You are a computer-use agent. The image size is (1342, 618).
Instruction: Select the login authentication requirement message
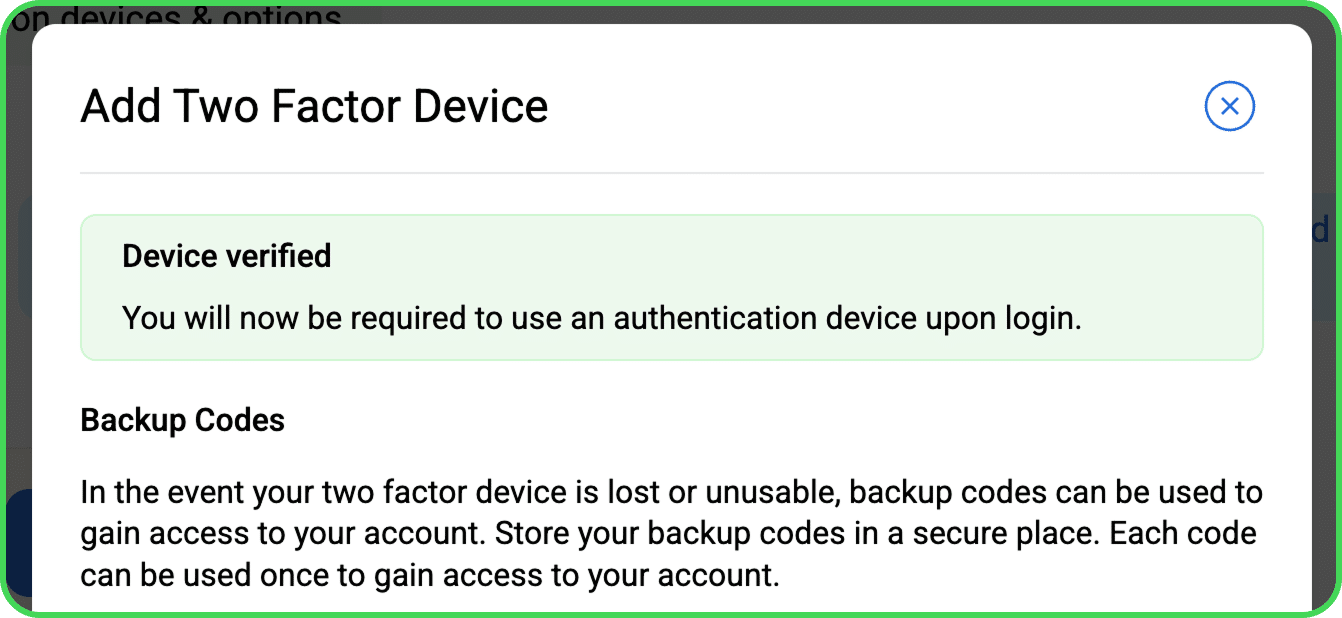tap(602, 319)
